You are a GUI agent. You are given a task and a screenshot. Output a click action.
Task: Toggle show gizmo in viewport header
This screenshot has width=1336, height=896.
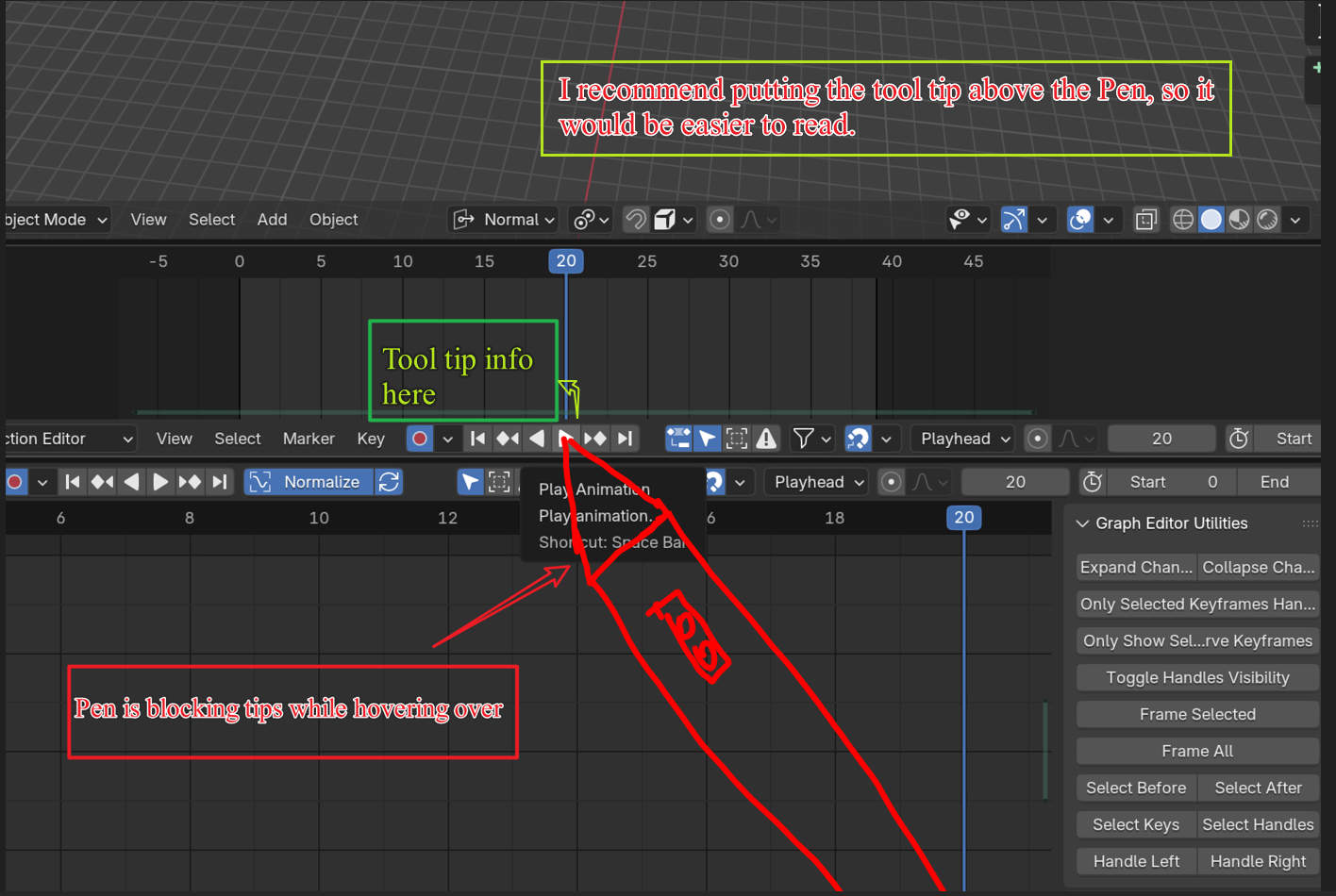tap(1013, 220)
